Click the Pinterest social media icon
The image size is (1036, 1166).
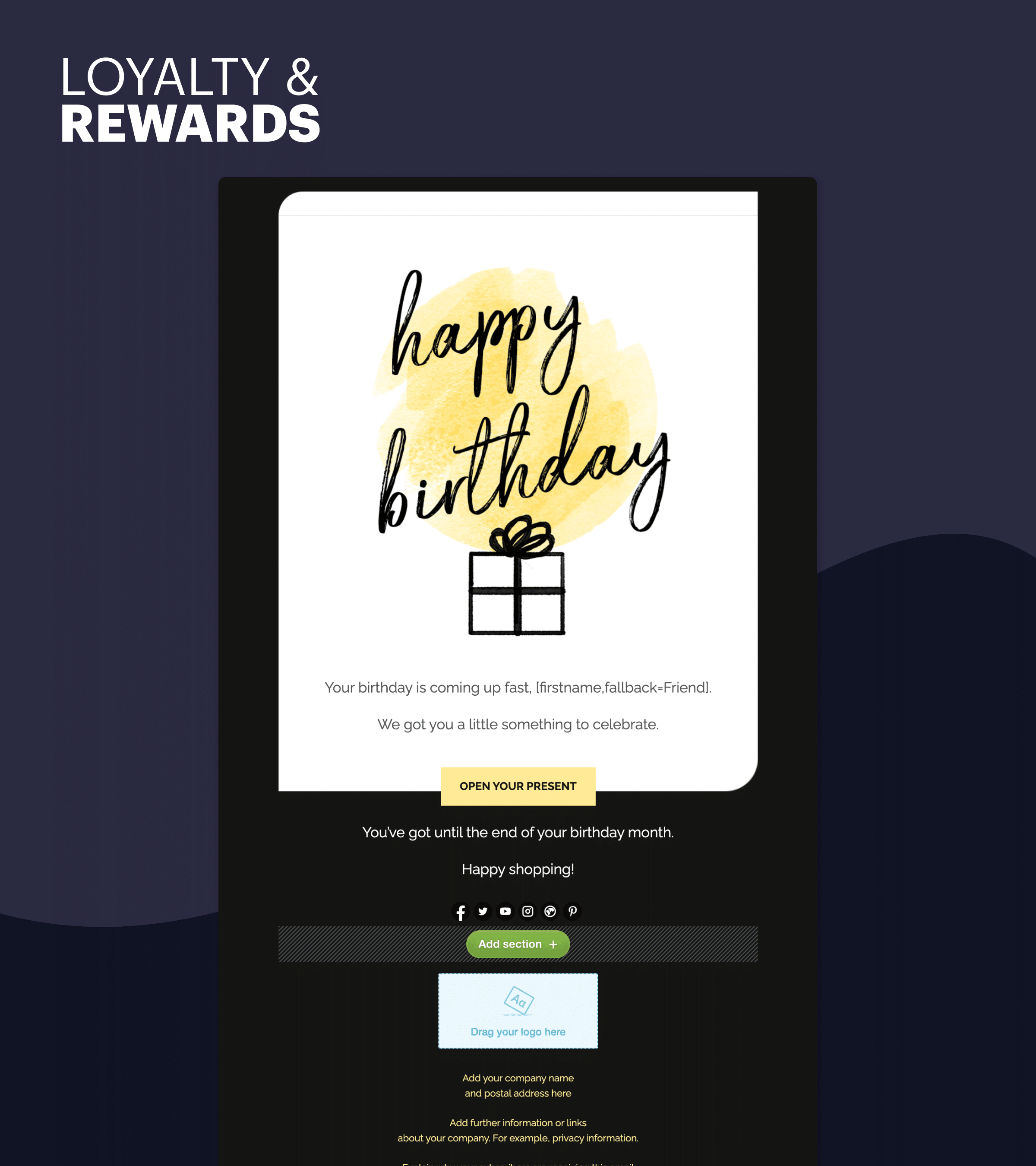573,911
